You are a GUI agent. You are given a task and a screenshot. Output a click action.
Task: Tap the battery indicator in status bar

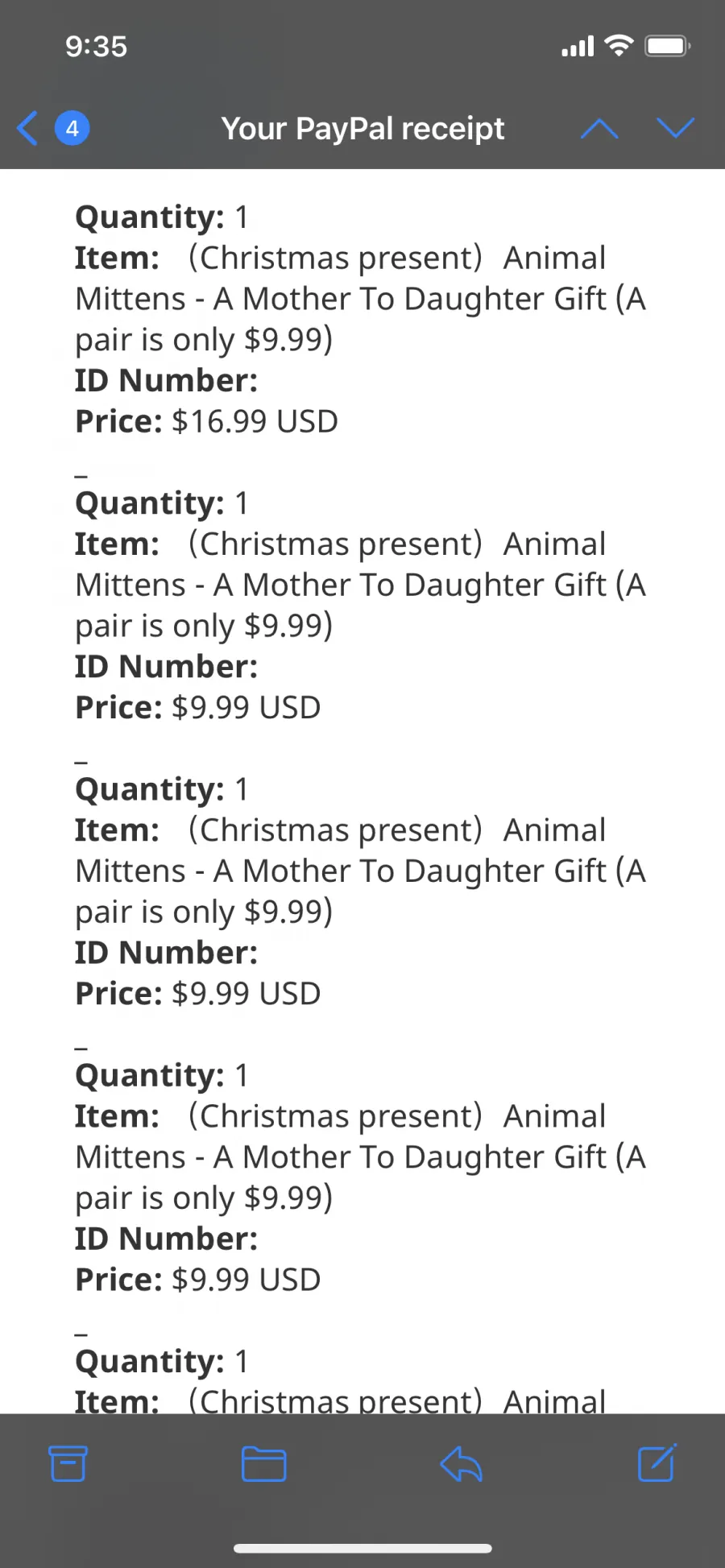tap(668, 46)
